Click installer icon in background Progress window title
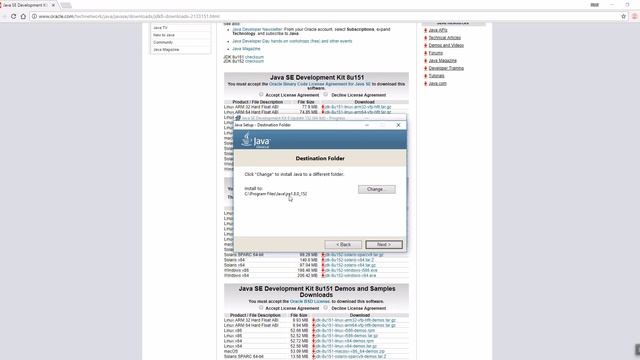Viewport: 640px width, 360px height. pyautogui.click(x=238, y=118)
